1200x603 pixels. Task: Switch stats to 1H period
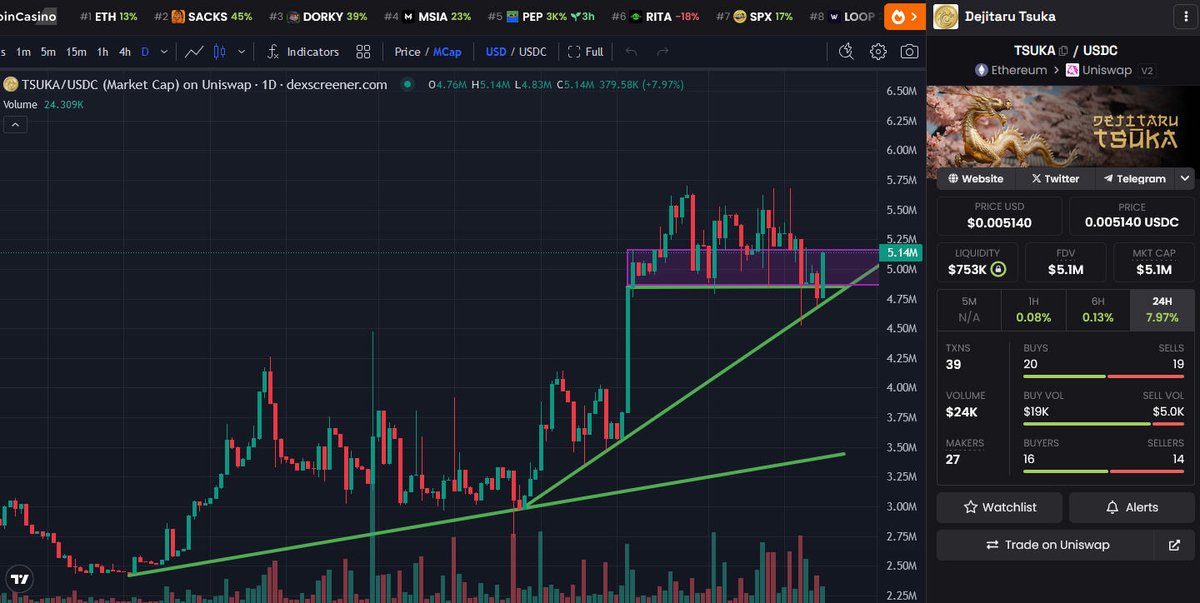tap(1033, 309)
